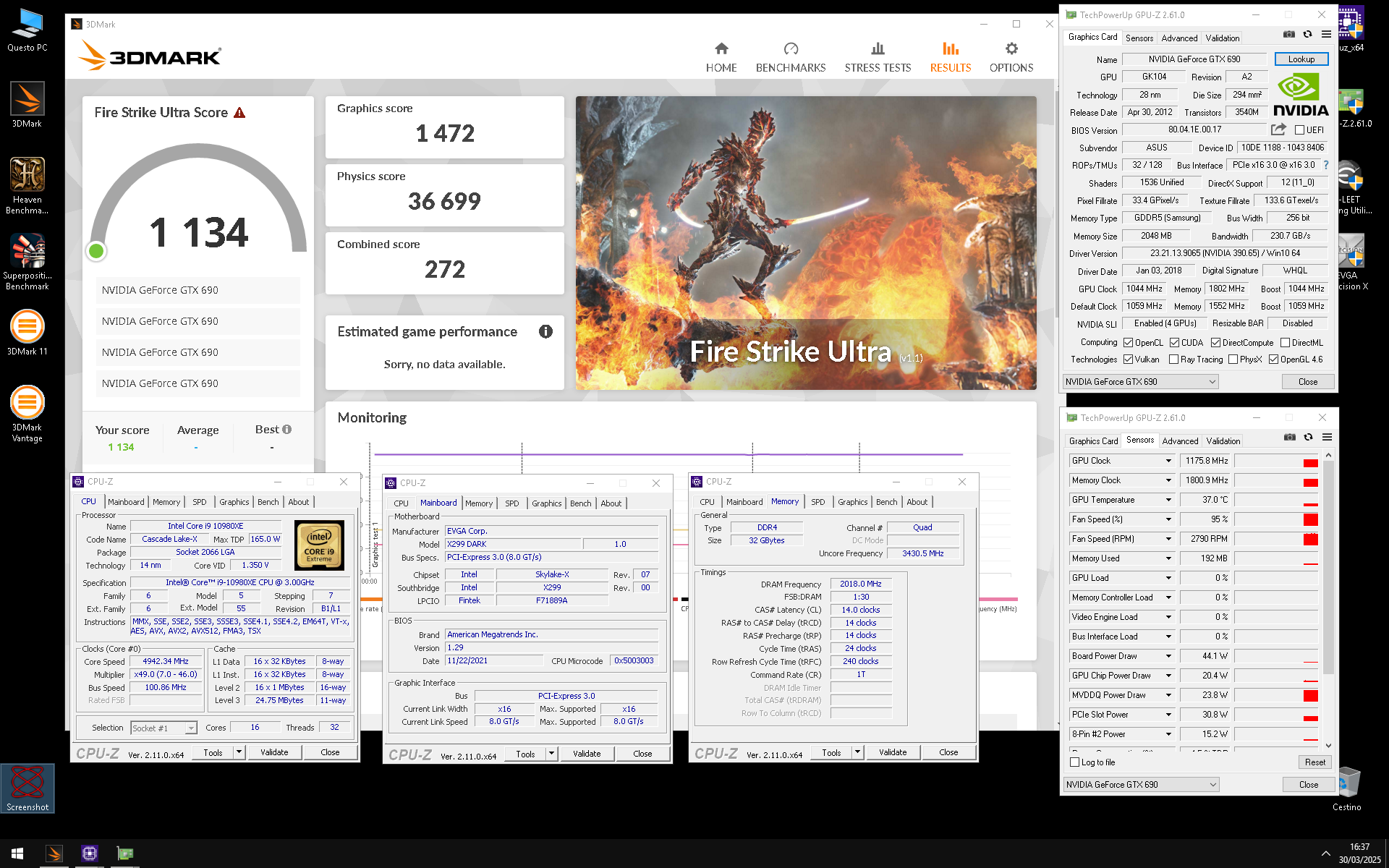Click Tools button in CPU-Z Memory window

point(832,752)
